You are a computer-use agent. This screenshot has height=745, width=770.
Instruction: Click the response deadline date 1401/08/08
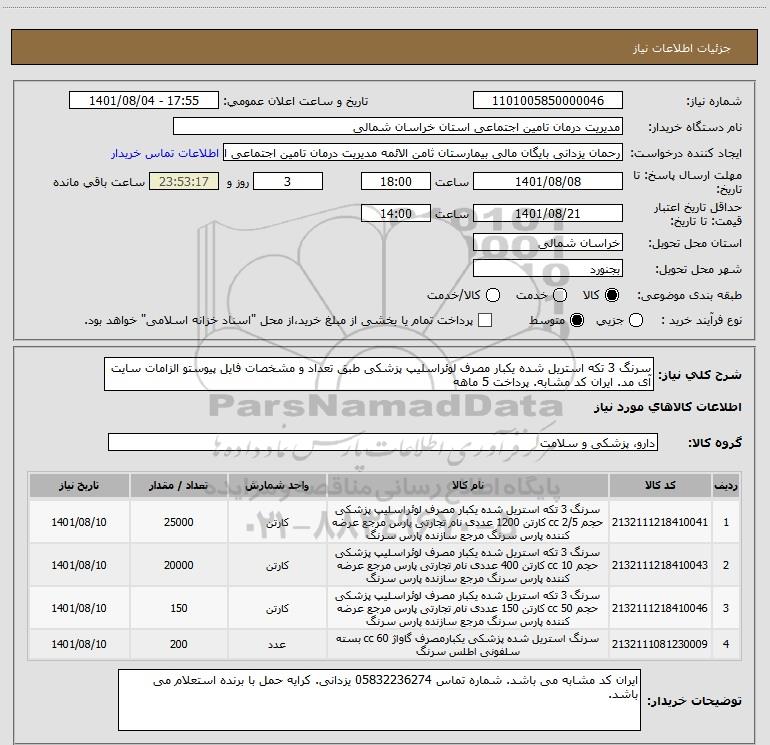tap(548, 181)
